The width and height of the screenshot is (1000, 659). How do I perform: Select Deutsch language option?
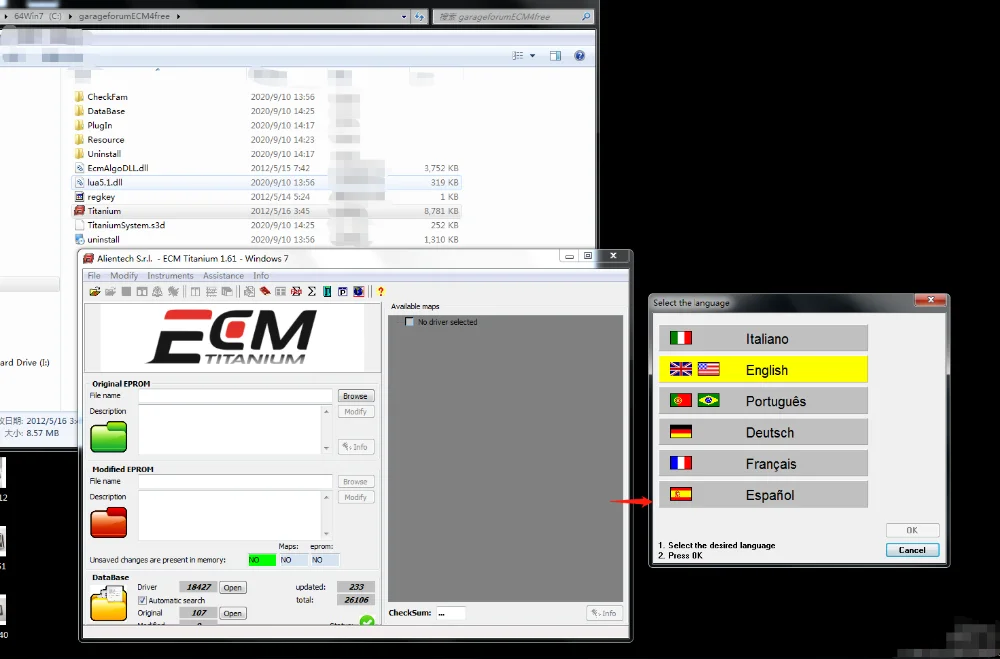click(763, 432)
